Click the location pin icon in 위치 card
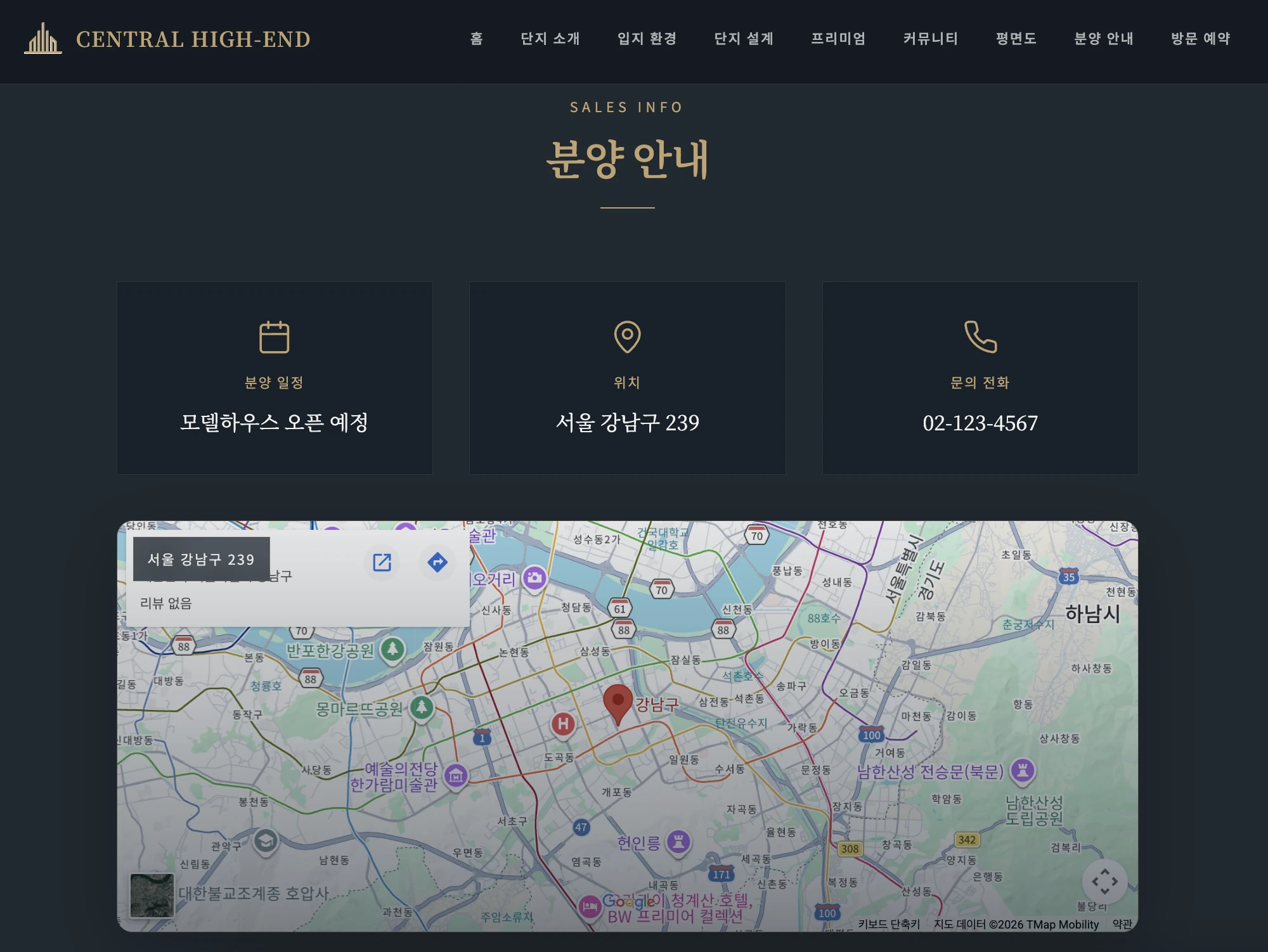The image size is (1268, 952). pyautogui.click(x=627, y=337)
